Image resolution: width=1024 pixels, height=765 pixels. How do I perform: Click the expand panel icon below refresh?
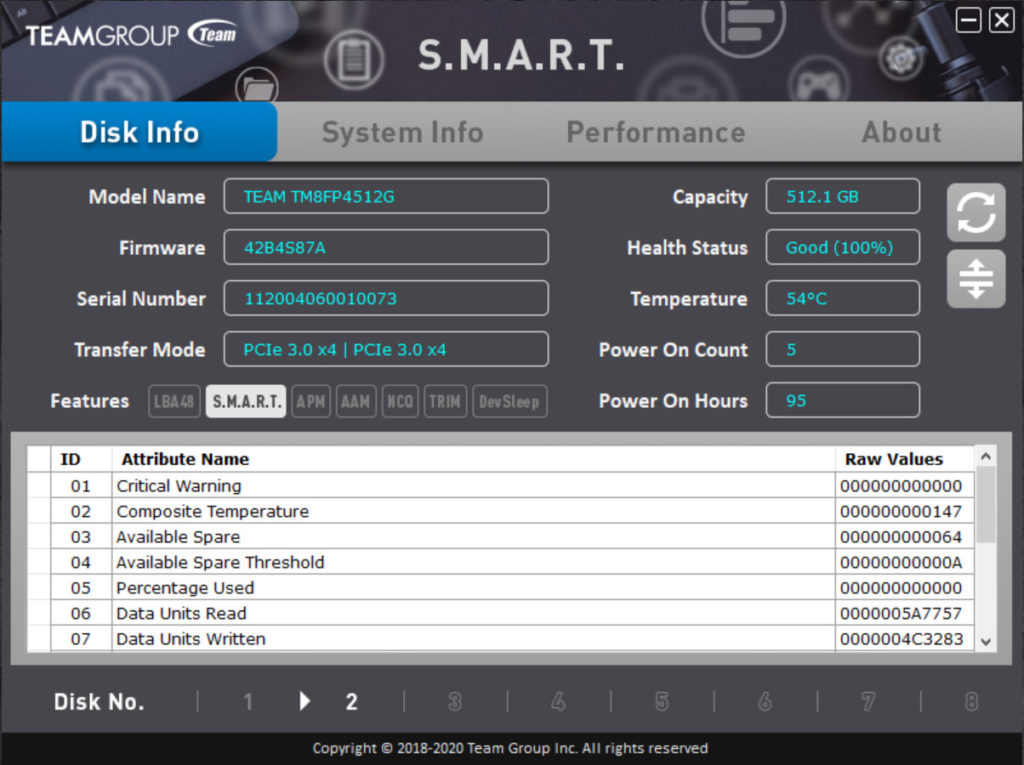[x=975, y=278]
